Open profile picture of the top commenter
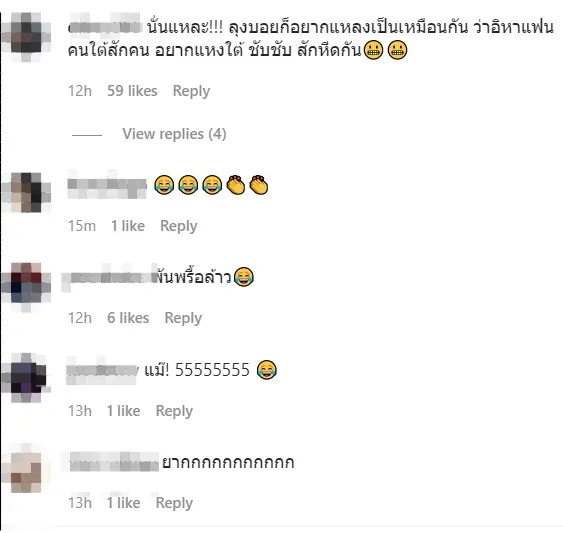The image size is (563, 533). coord(26,37)
